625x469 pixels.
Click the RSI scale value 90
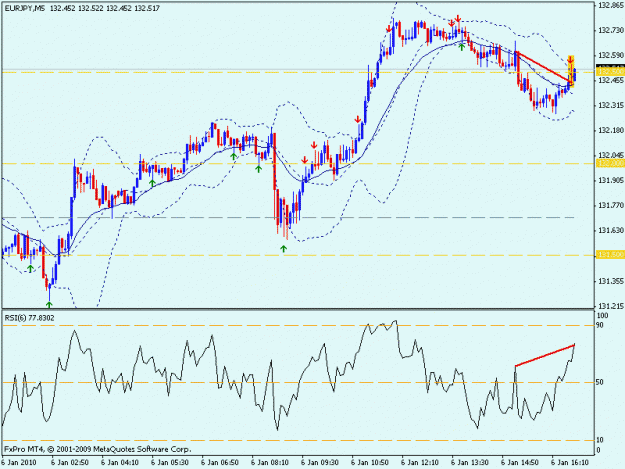coord(601,325)
